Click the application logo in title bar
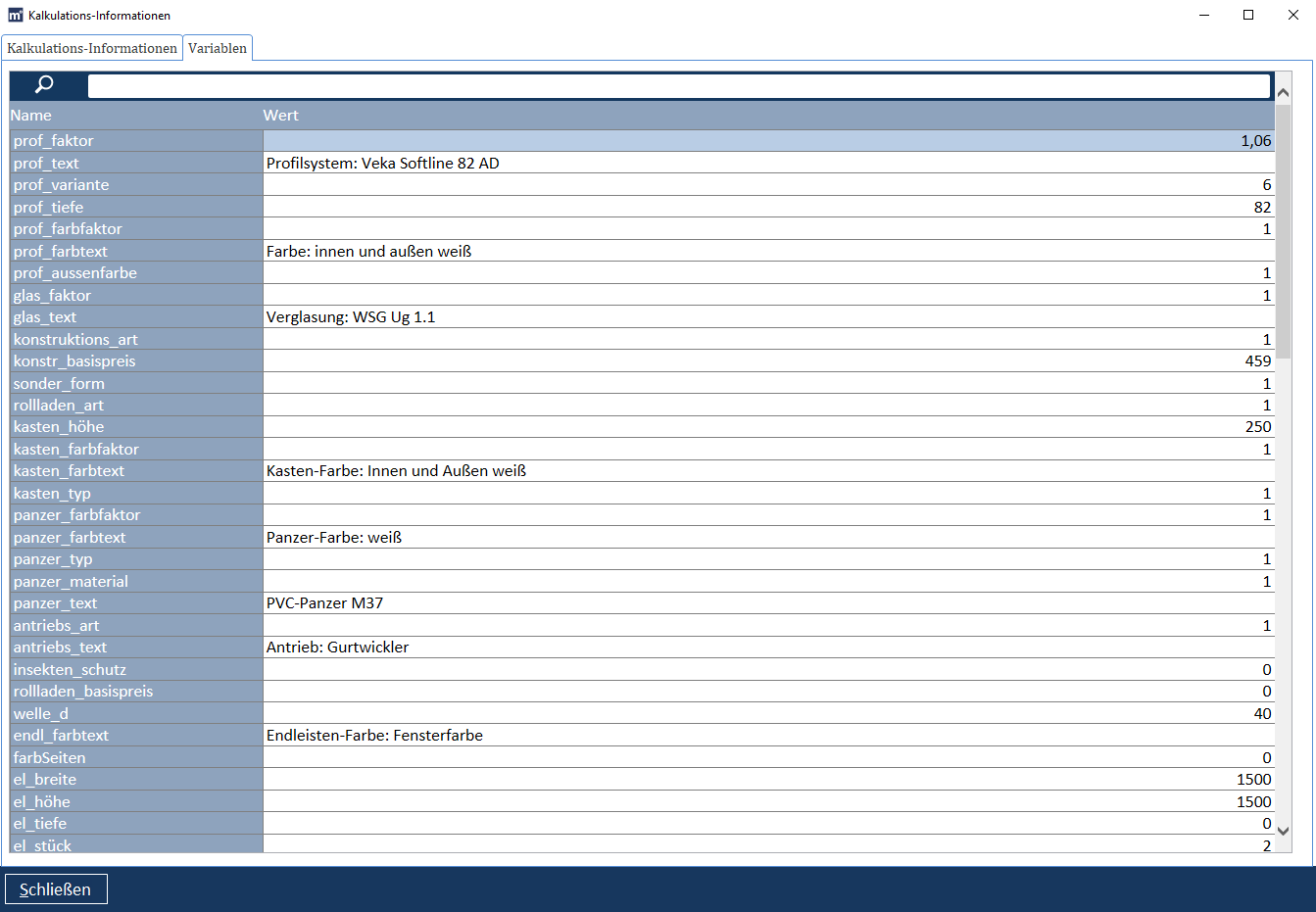Screen dimensions: 1316x912 pyautogui.click(x=15, y=15)
